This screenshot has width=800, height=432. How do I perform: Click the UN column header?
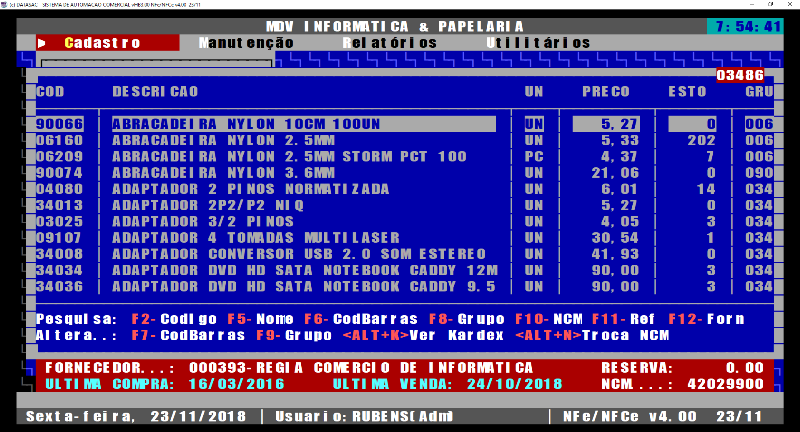534,92
